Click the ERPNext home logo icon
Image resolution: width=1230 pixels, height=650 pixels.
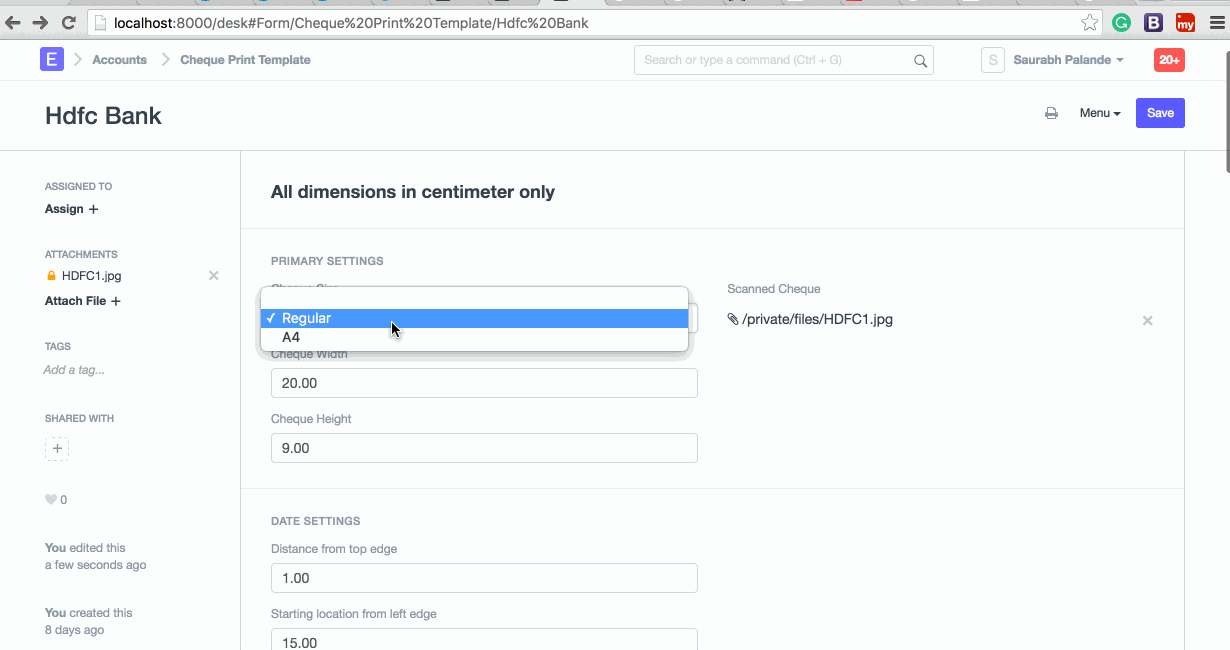click(x=51, y=60)
